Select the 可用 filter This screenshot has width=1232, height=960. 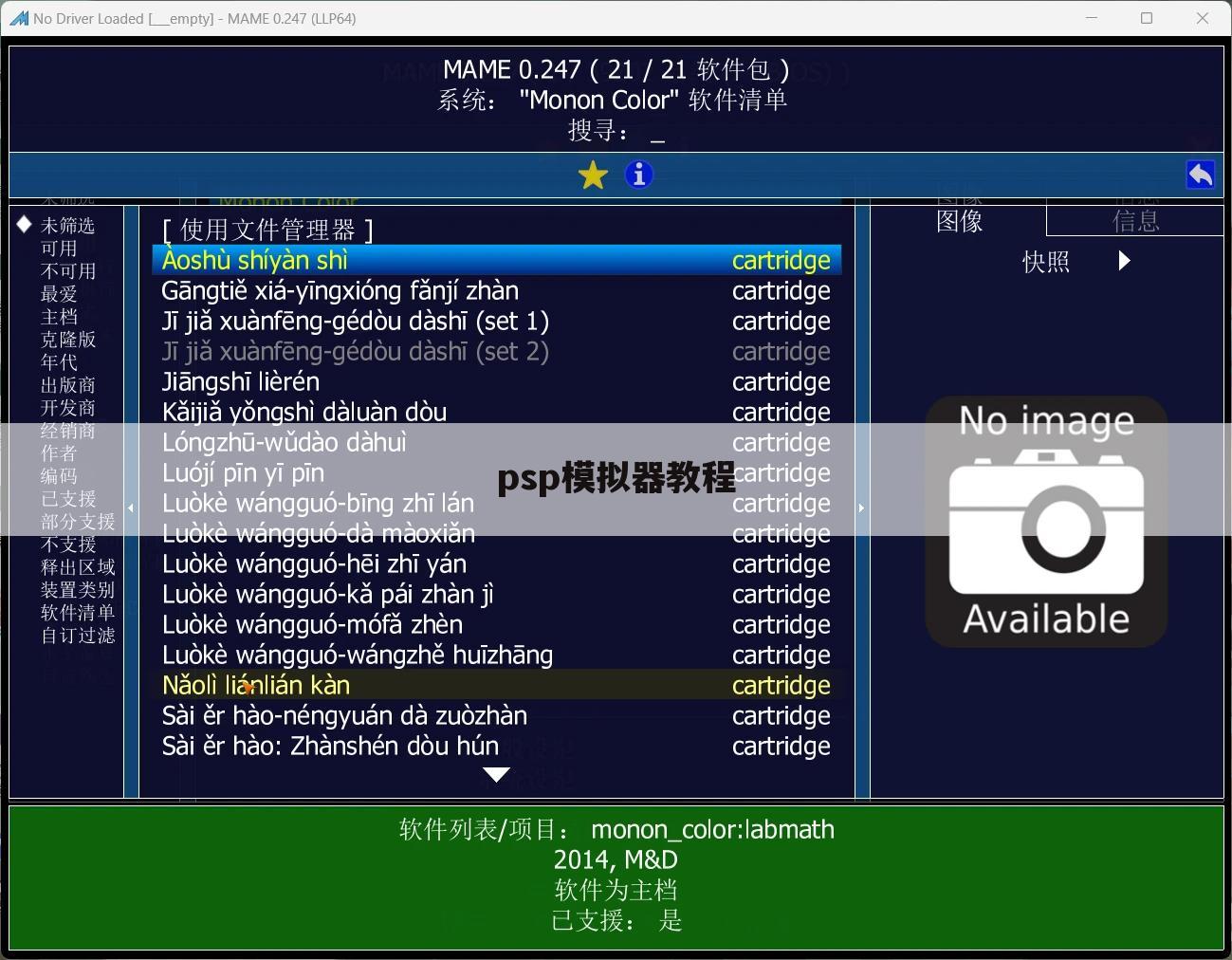pos(59,249)
